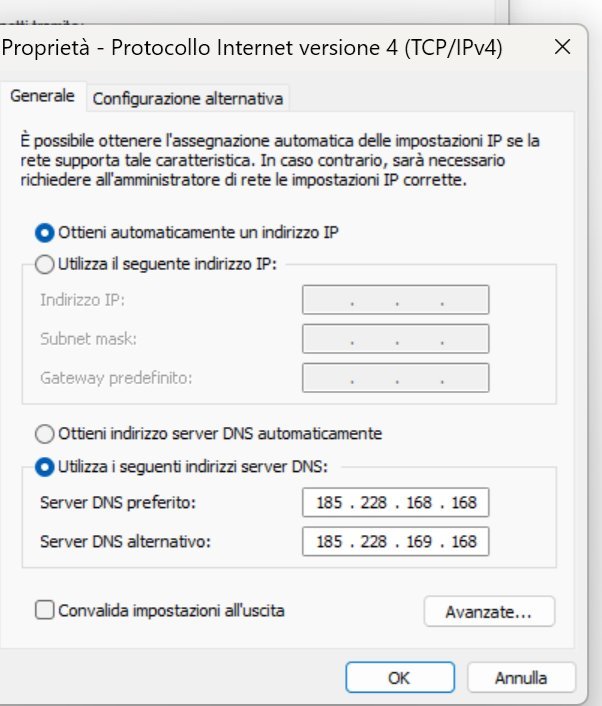
Task: Click the Gateway predefinito input field
Action: pos(395,378)
